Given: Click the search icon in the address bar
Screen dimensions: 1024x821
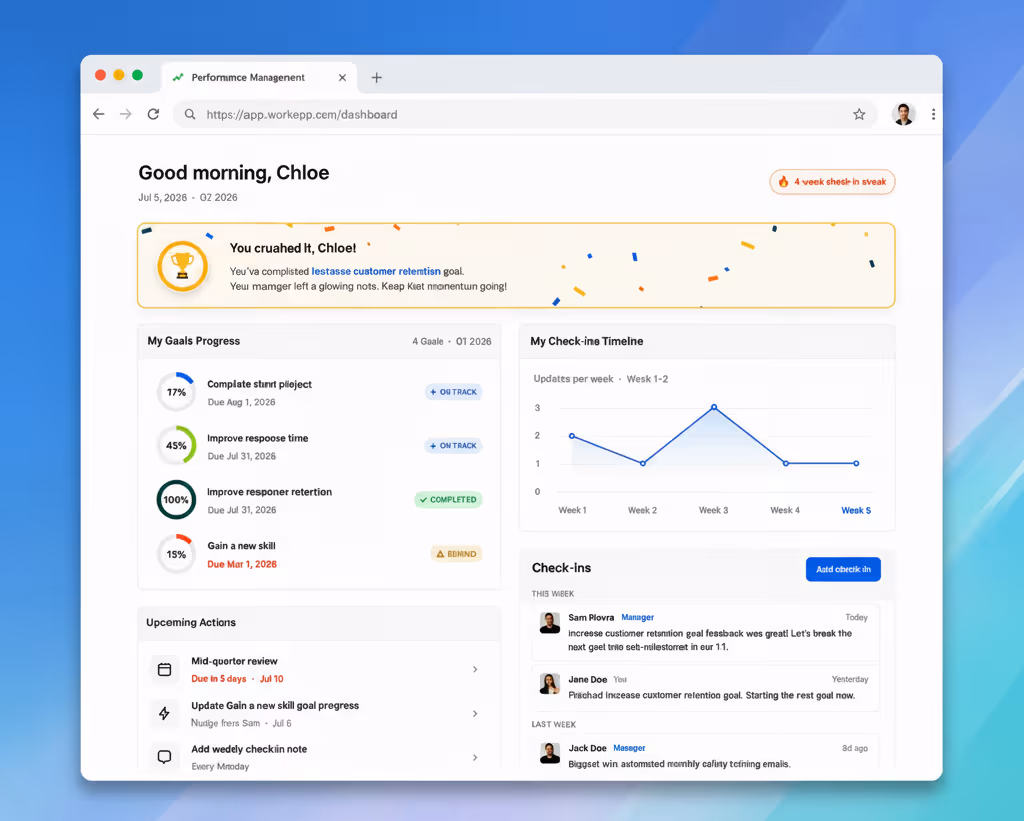Looking at the screenshot, I should point(189,114).
